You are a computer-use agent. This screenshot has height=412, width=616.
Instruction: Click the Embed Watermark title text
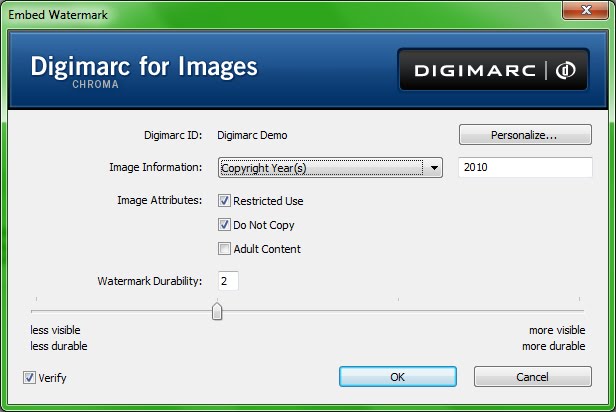[x=58, y=15]
